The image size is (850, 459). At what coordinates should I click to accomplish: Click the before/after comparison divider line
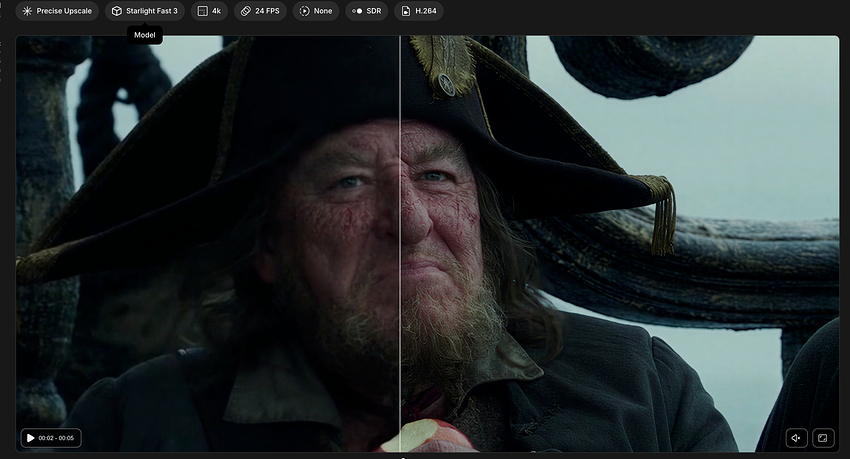pyautogui.click(x=400, y=244)
